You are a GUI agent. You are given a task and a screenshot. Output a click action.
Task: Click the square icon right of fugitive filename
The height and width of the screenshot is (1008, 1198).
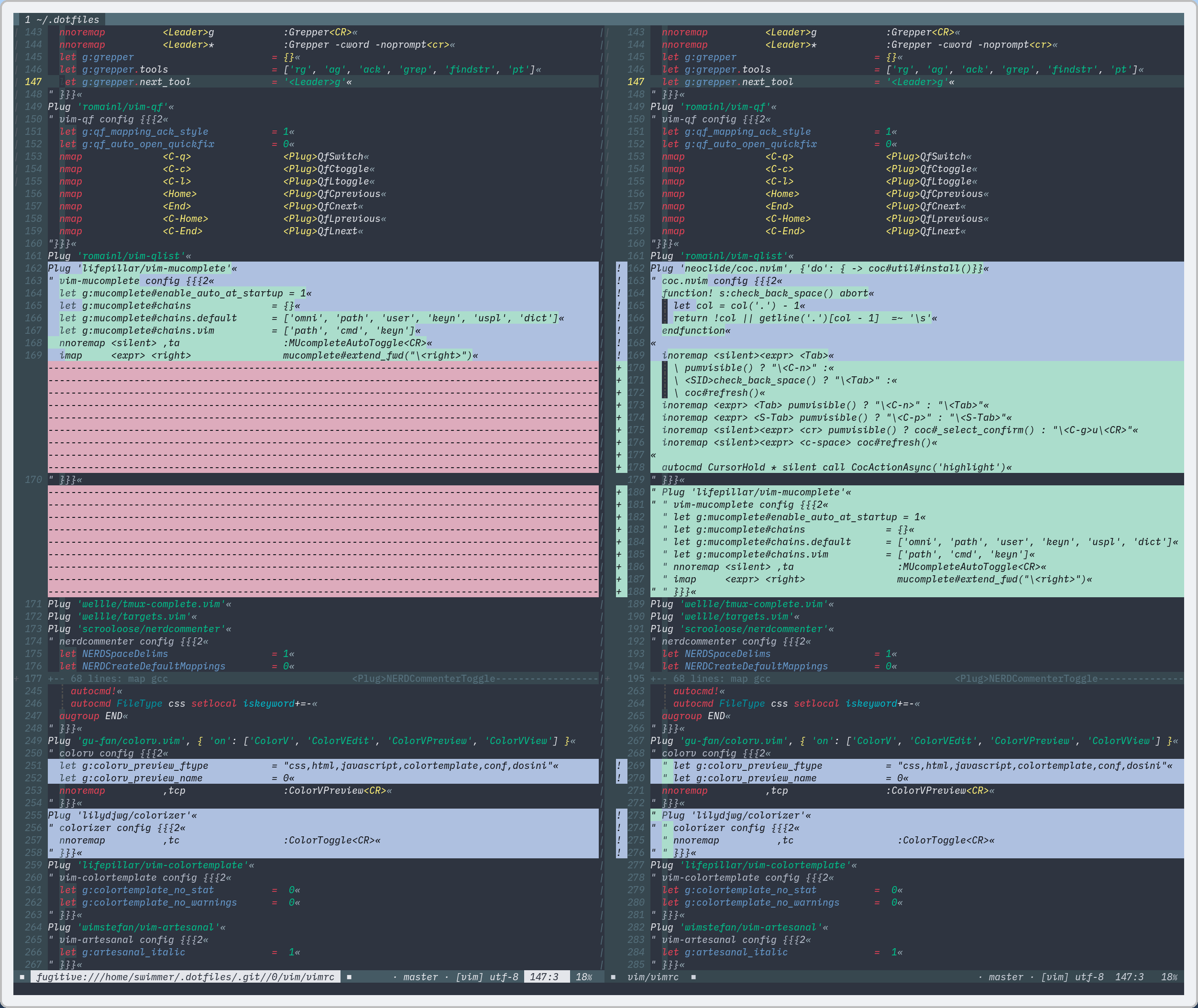(349, 977)
